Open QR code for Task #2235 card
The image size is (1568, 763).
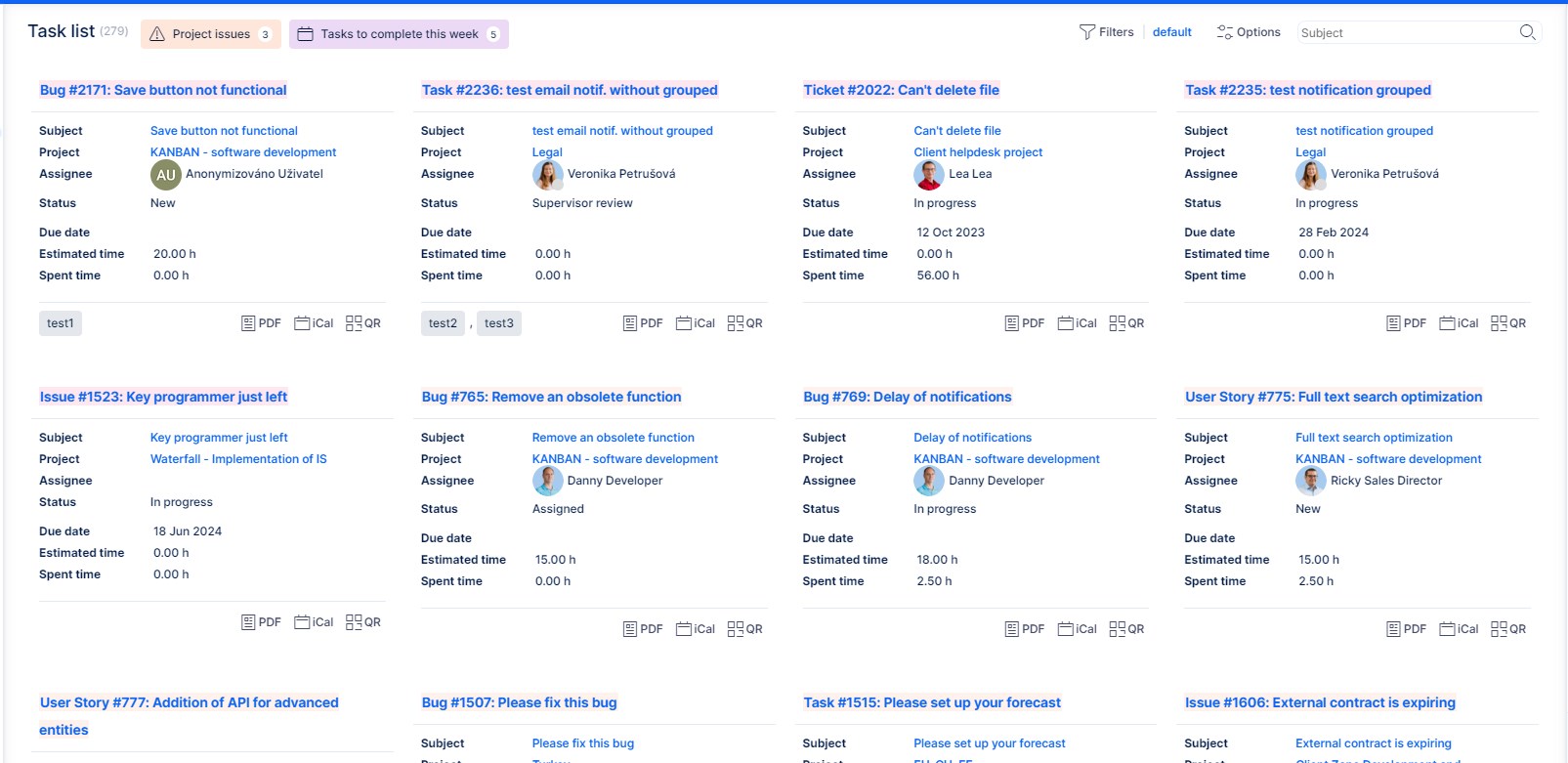[1507, 323]
